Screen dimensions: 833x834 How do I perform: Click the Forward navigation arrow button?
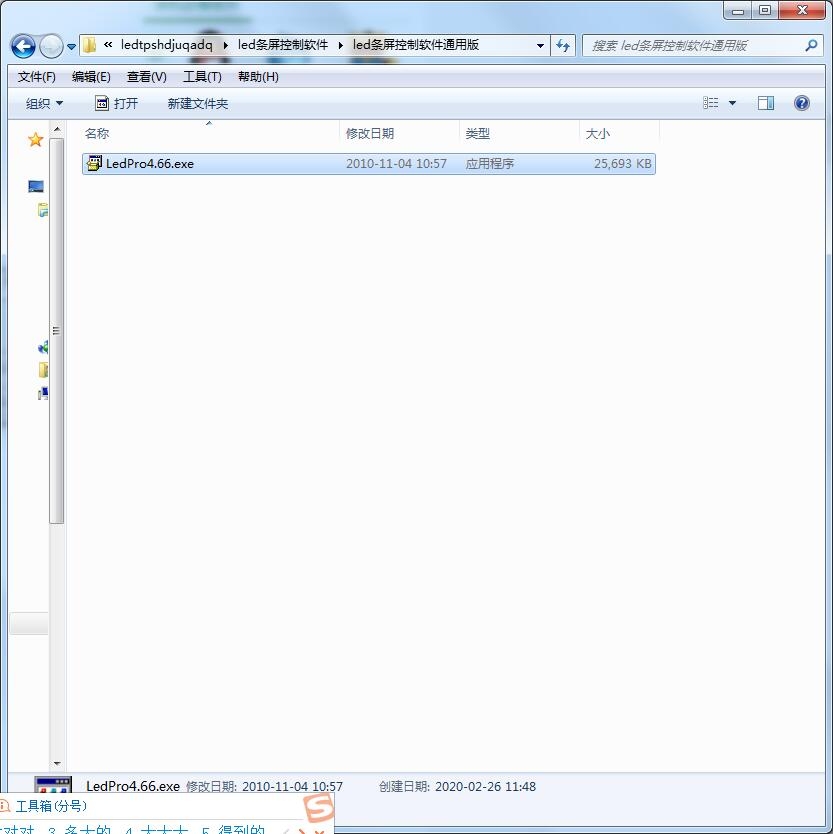51,46
